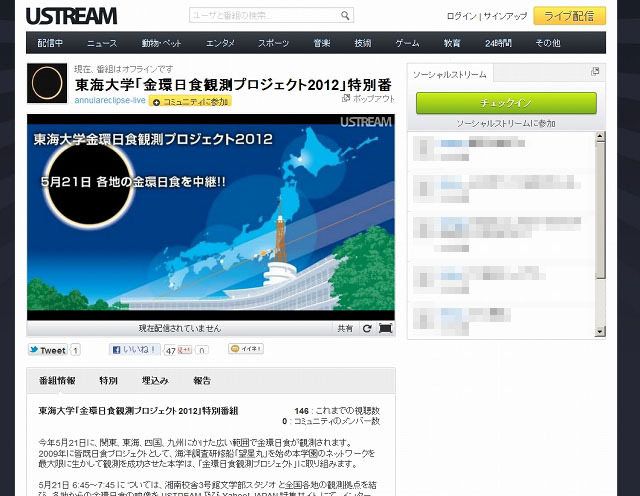Click the USTREAM logo
The width and height of the screenshot is (640, 496).
pos(71,16)
